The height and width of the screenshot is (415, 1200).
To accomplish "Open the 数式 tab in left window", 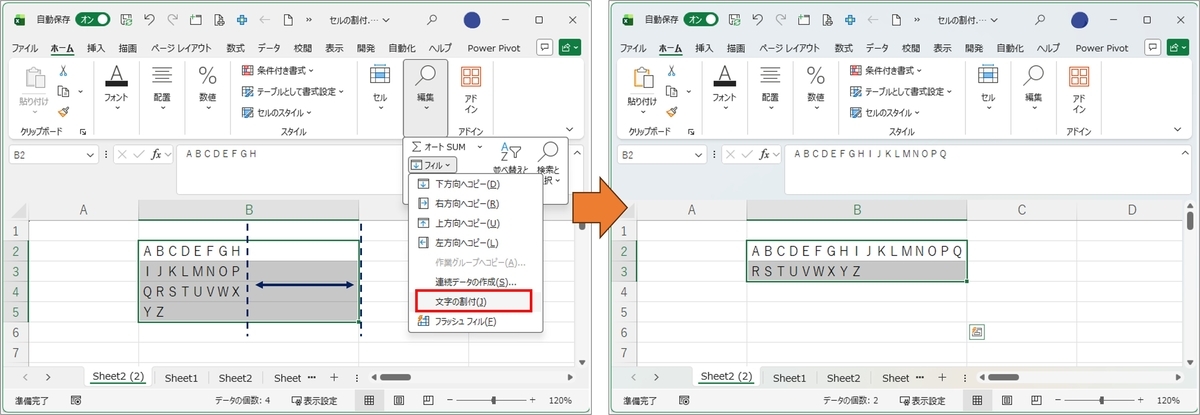I will tap(235, 48).
